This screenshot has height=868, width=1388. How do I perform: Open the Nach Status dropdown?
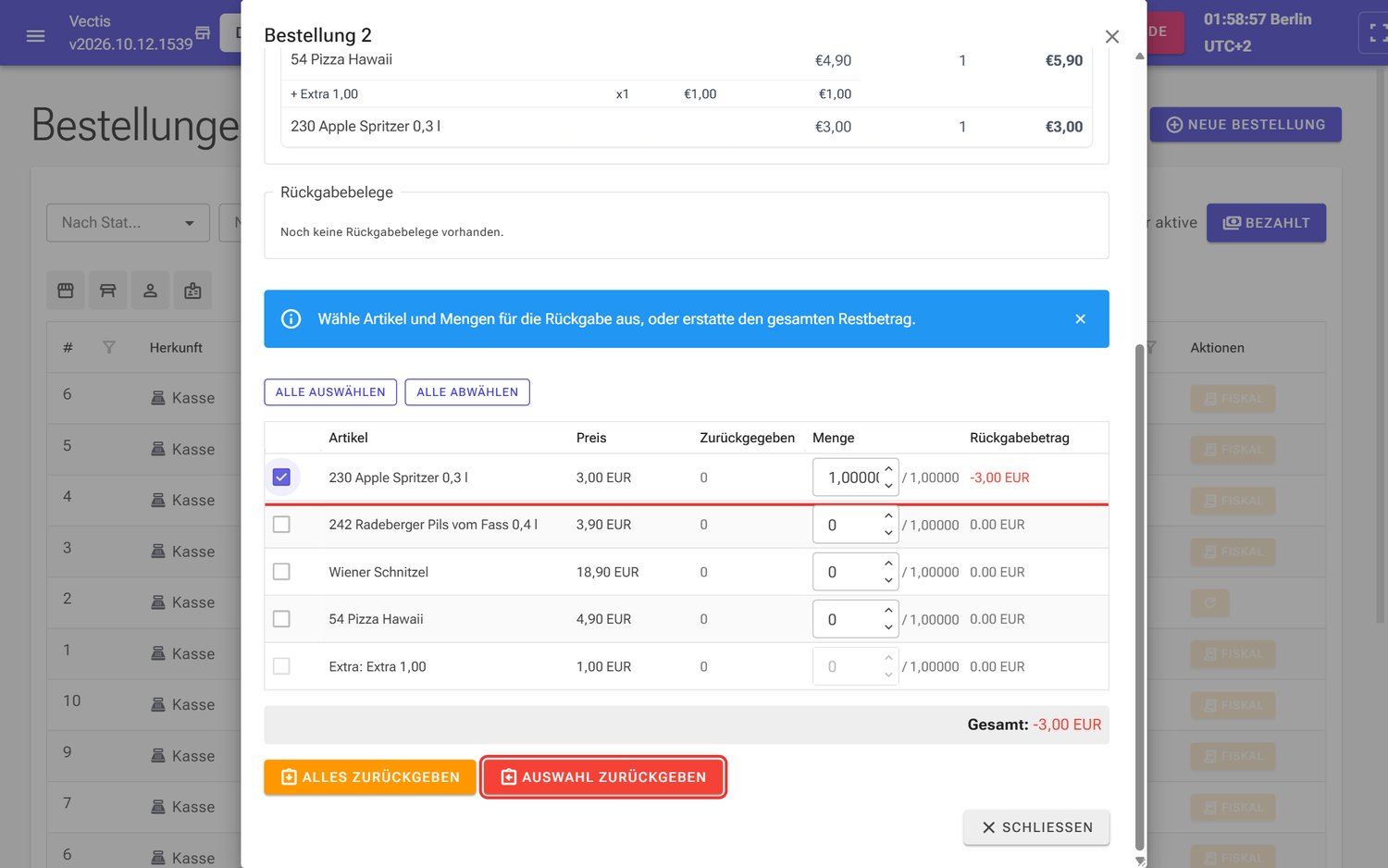(129, 223)
